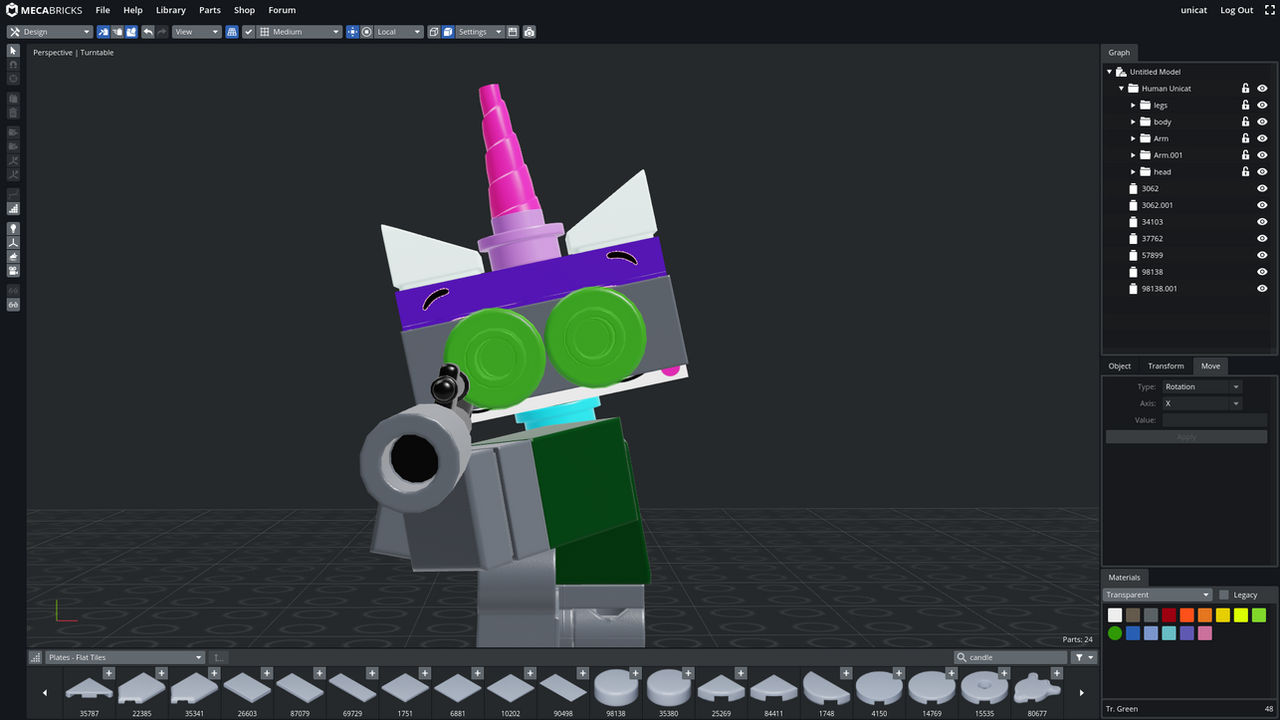Toggle visibility of part 57899
Screen dimensions: 1280x720
(1262, 255)
